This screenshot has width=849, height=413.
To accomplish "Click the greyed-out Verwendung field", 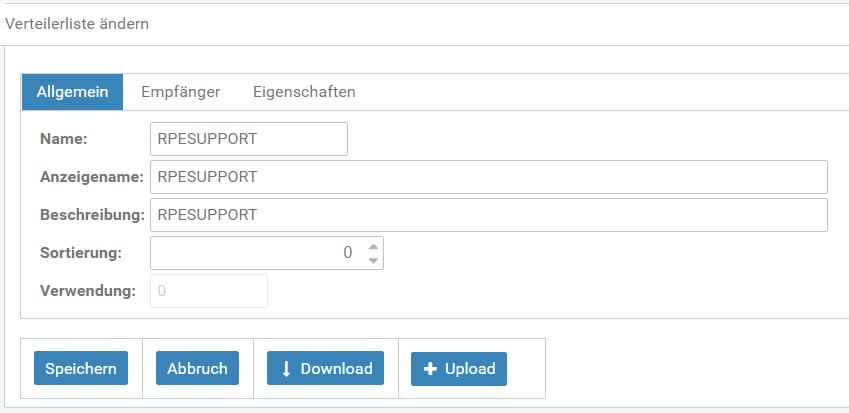I will pyautogui.click(x=209, y=291).
